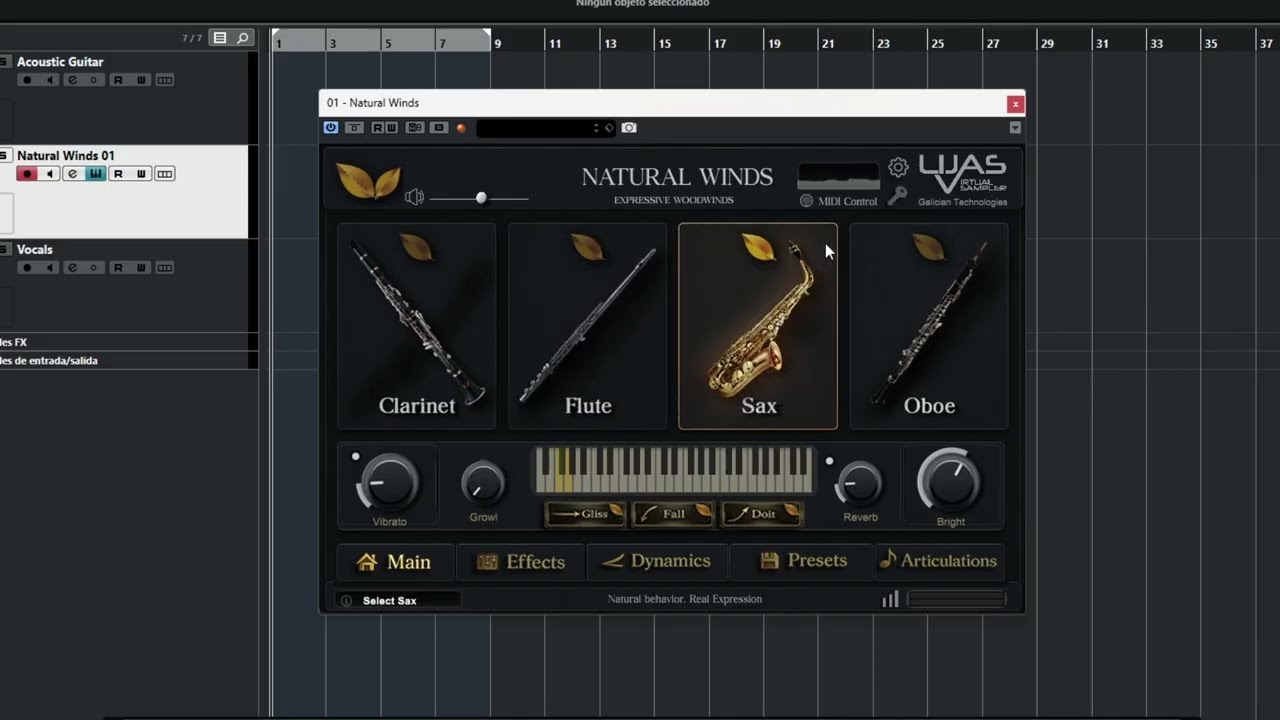1280x720 pixels.
Task: Enable Read automation on Acoustic Guitar
Action: coord(118,80)
